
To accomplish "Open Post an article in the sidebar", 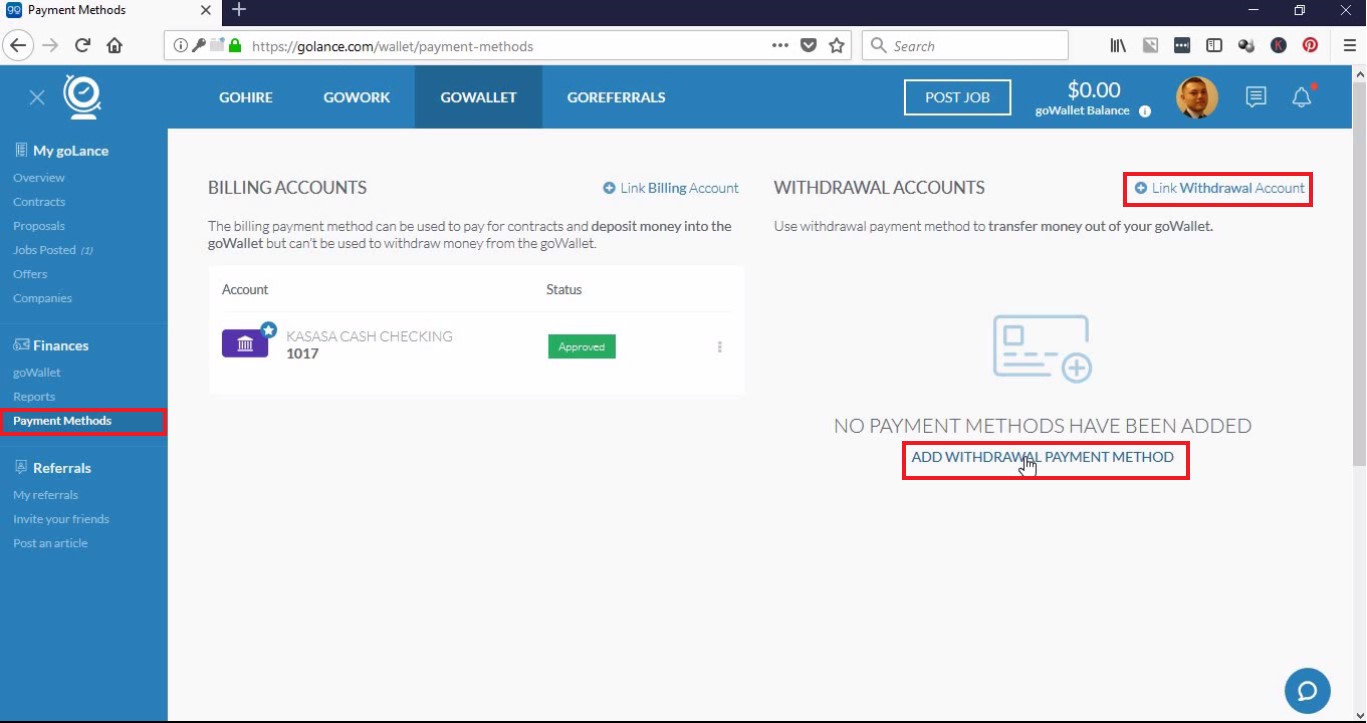I will [50, 543].
